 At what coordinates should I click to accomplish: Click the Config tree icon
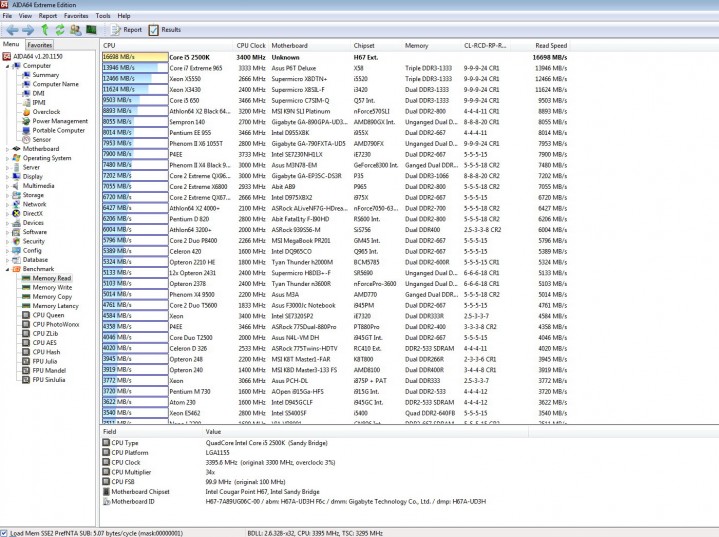(17, 250)
